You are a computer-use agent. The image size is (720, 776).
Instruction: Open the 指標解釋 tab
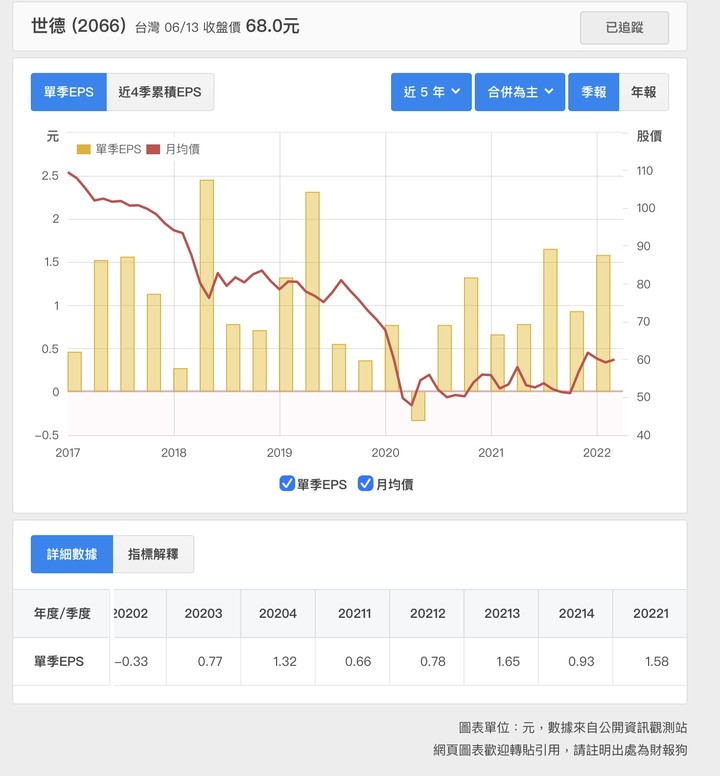coord(153,554)
